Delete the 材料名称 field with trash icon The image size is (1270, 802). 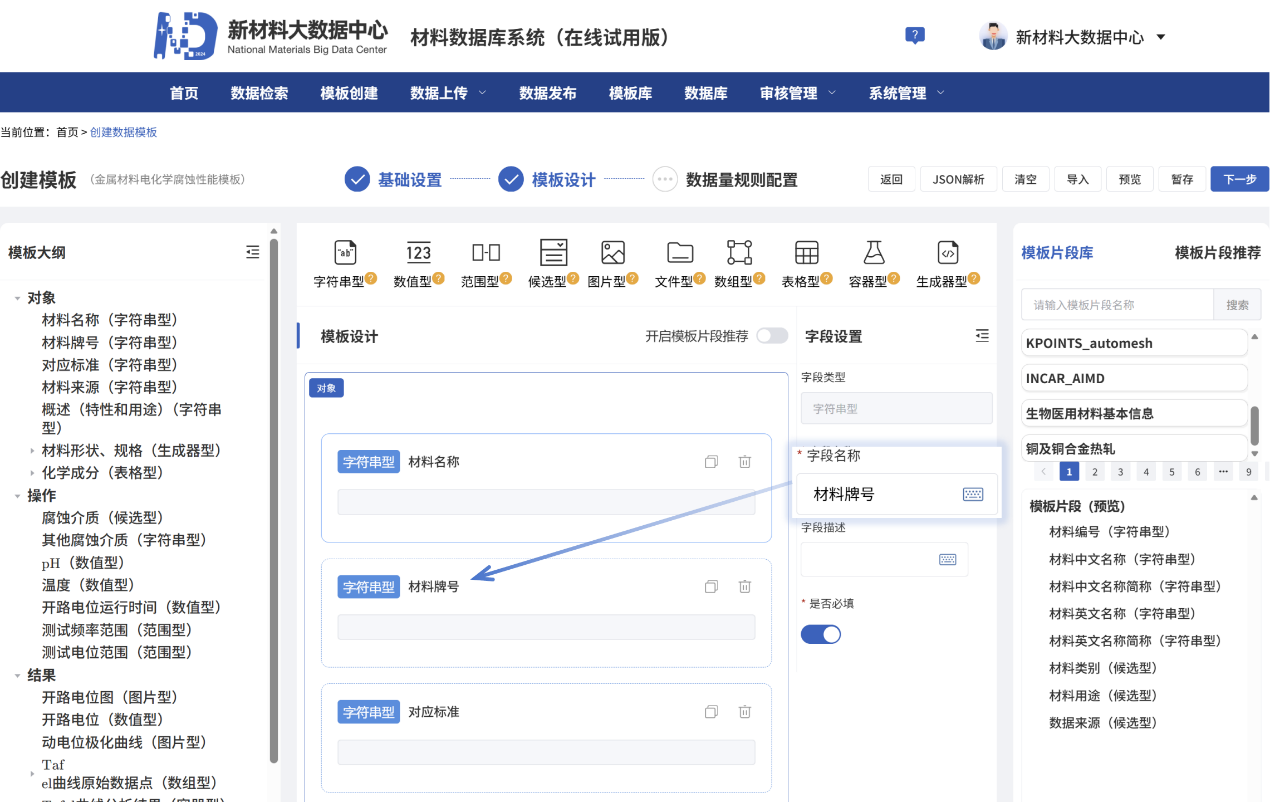[x=745, y=462]
